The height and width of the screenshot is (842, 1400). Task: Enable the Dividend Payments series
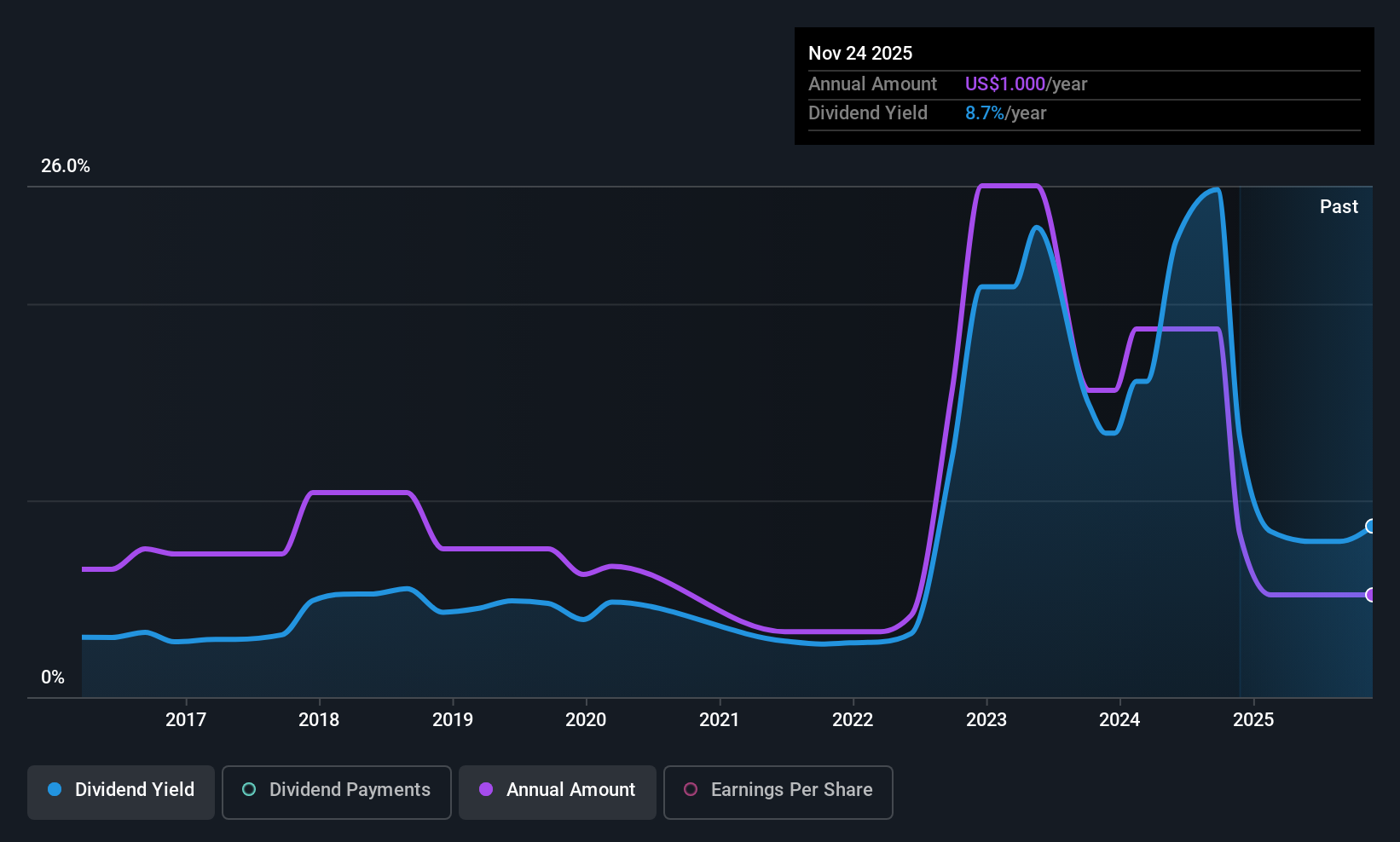tap(337, 792)
